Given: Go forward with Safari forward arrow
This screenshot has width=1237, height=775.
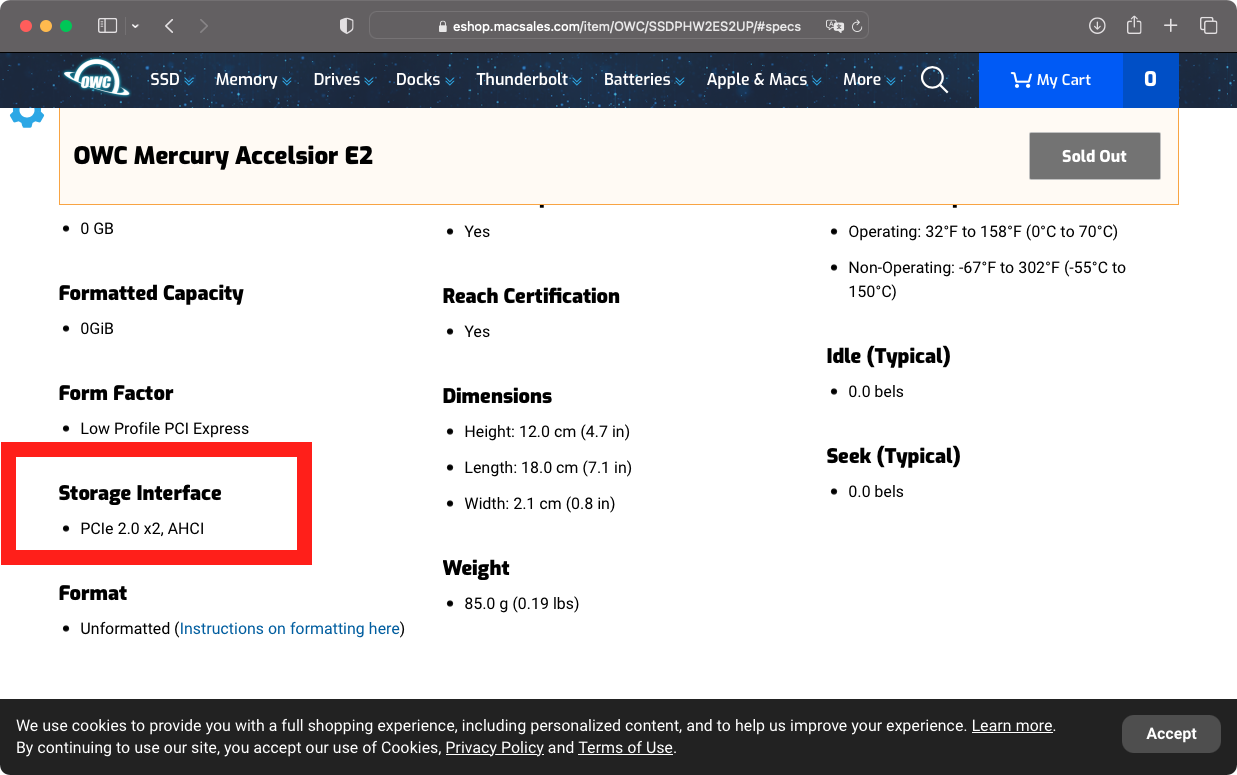Looking at the screenshot, I should click(x=204, y=26).
